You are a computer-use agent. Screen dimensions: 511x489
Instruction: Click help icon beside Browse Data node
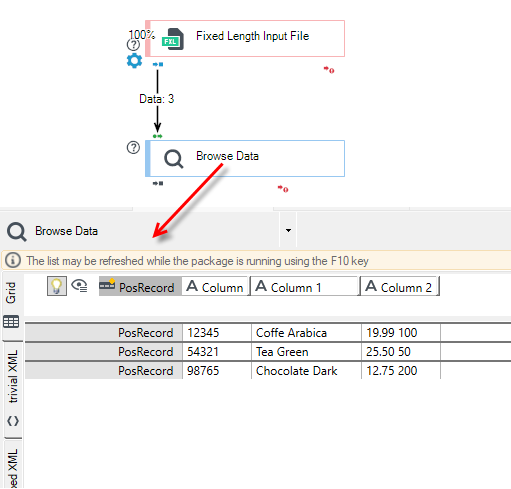point(133,147)
